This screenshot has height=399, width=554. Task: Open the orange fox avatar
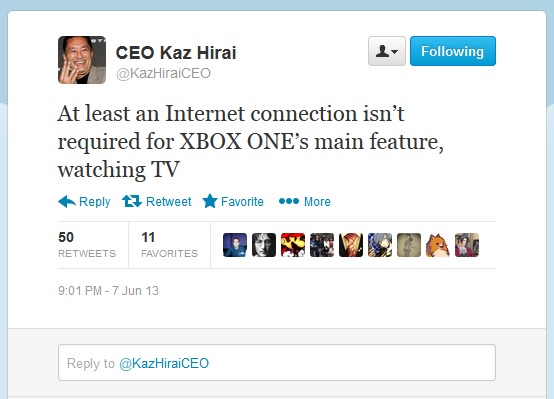(x=438, y=245)
